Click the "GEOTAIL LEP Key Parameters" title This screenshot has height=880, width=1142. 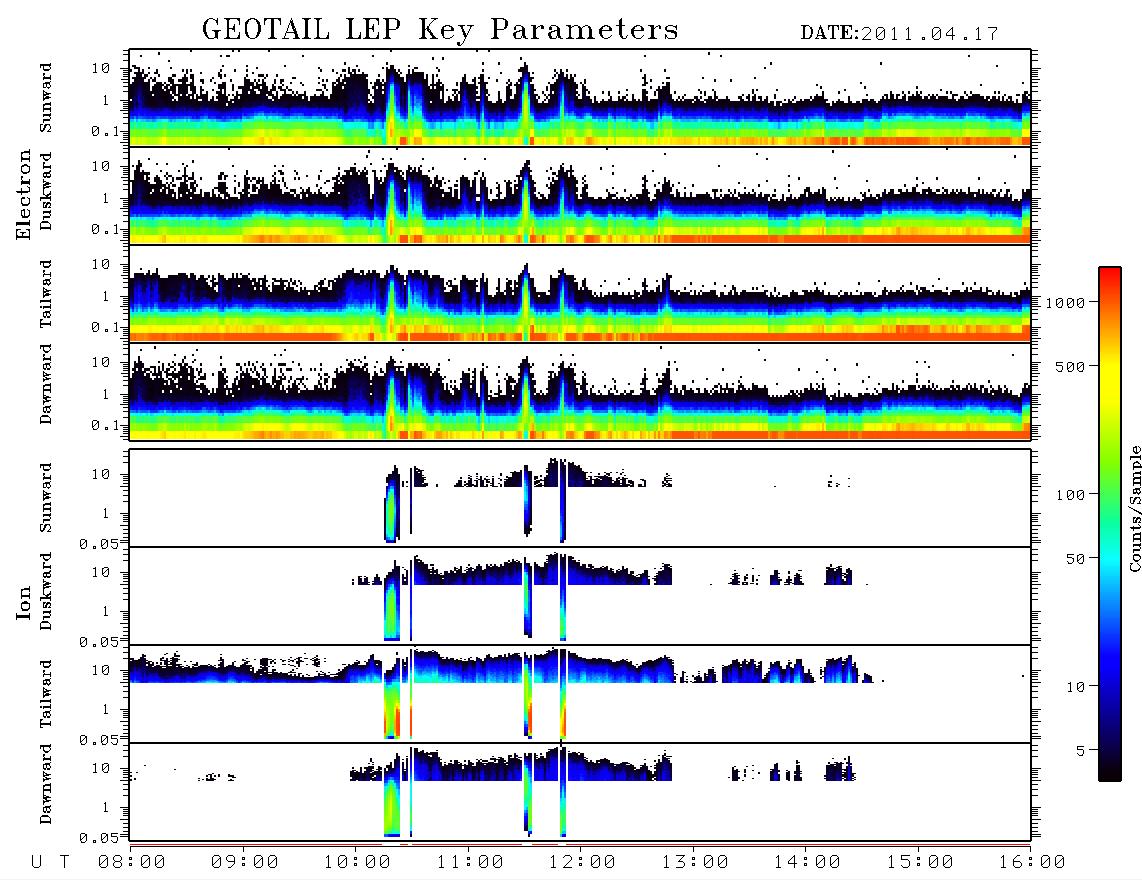440,30
